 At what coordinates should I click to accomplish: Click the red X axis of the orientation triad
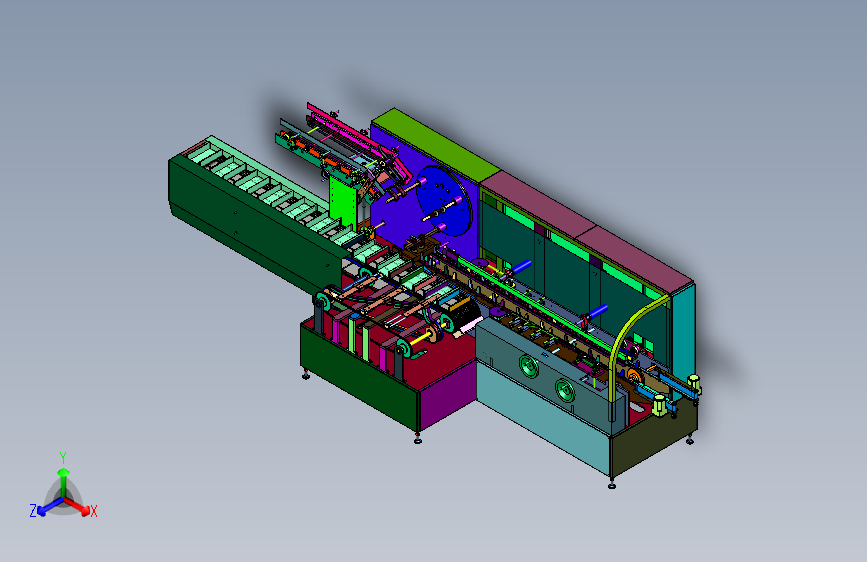pos(77,506)
